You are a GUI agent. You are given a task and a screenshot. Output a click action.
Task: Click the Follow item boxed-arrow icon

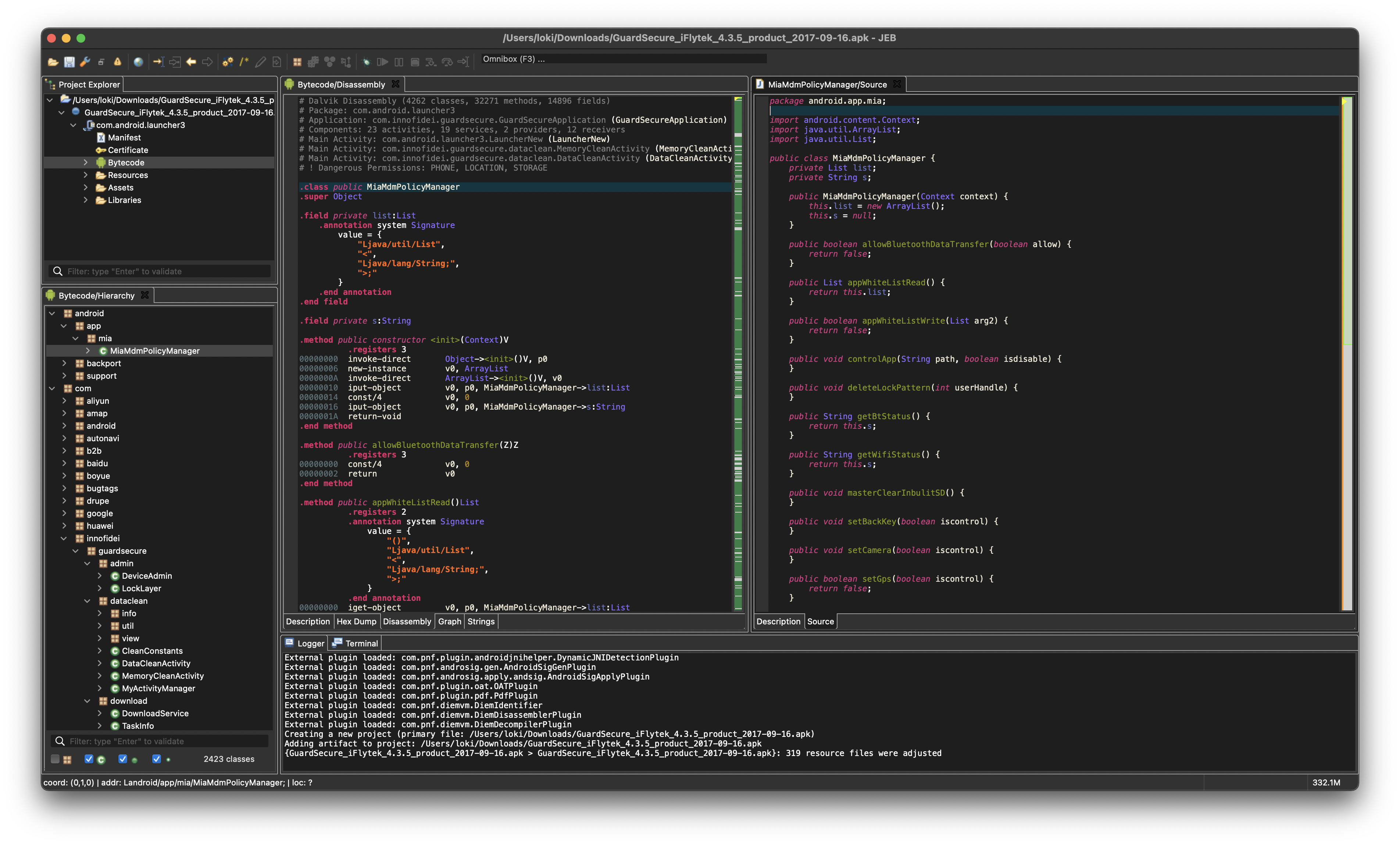[x=175, y=62]
